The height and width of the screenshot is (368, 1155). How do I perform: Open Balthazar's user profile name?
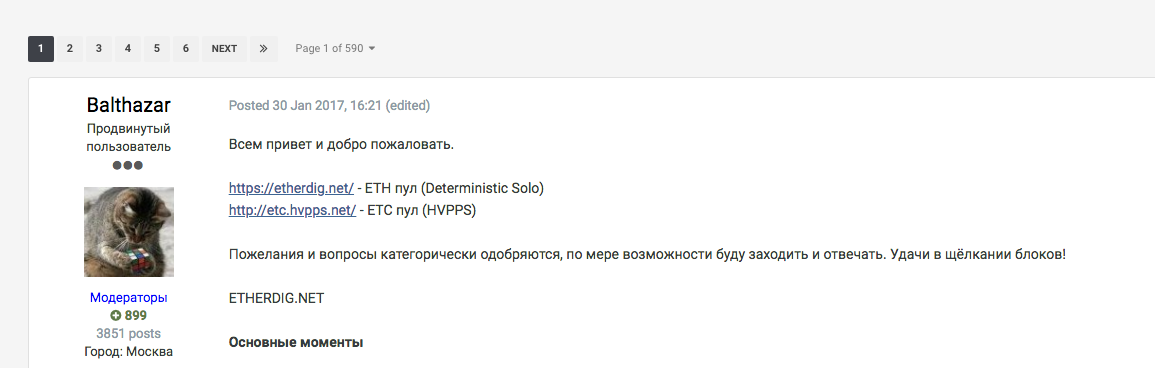click(x=129, y=105)
